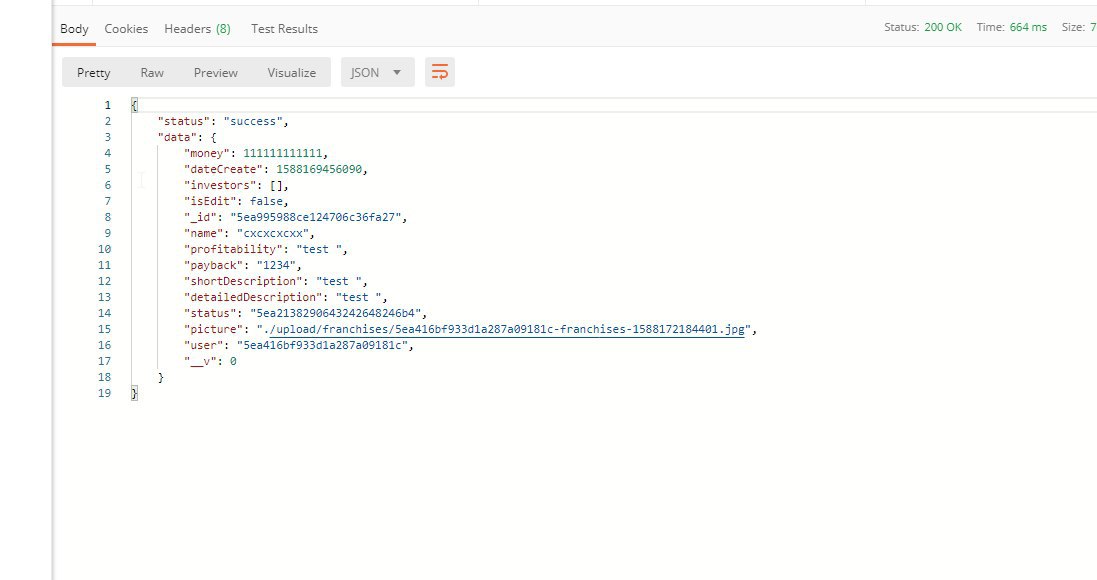This screenshot has height=580, width=1097.
Task: Click the "5ea2138290643242648246b4" status value
Action: point(336,313)
